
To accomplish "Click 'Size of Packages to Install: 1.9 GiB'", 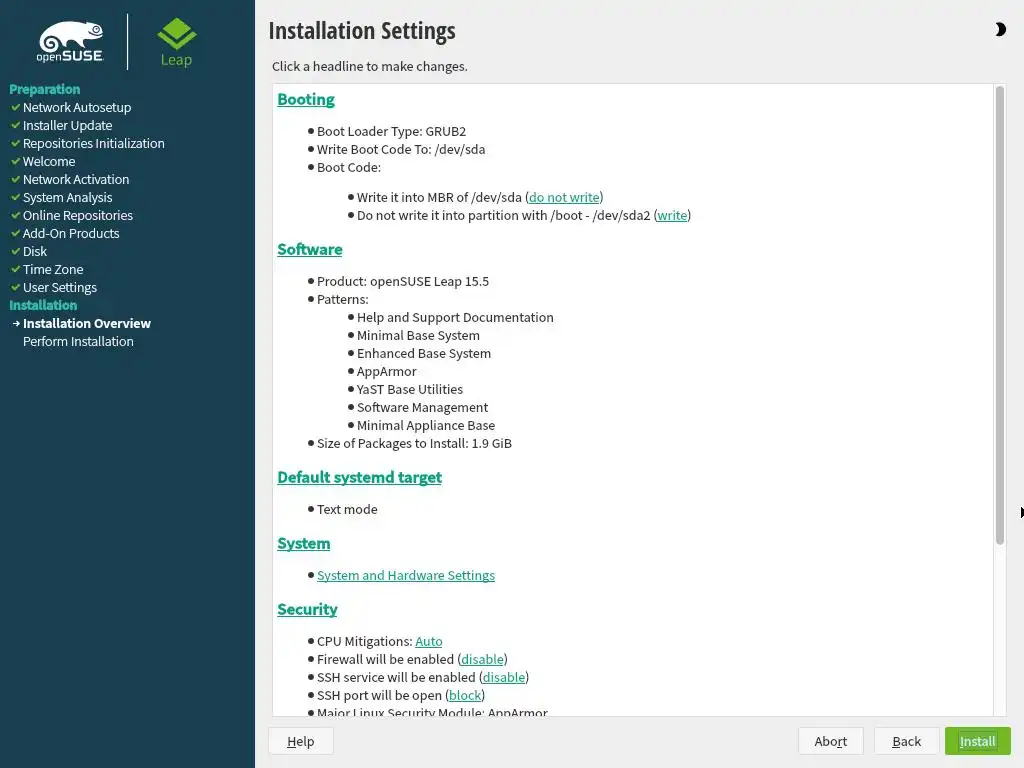I will (x=414, y=443).
